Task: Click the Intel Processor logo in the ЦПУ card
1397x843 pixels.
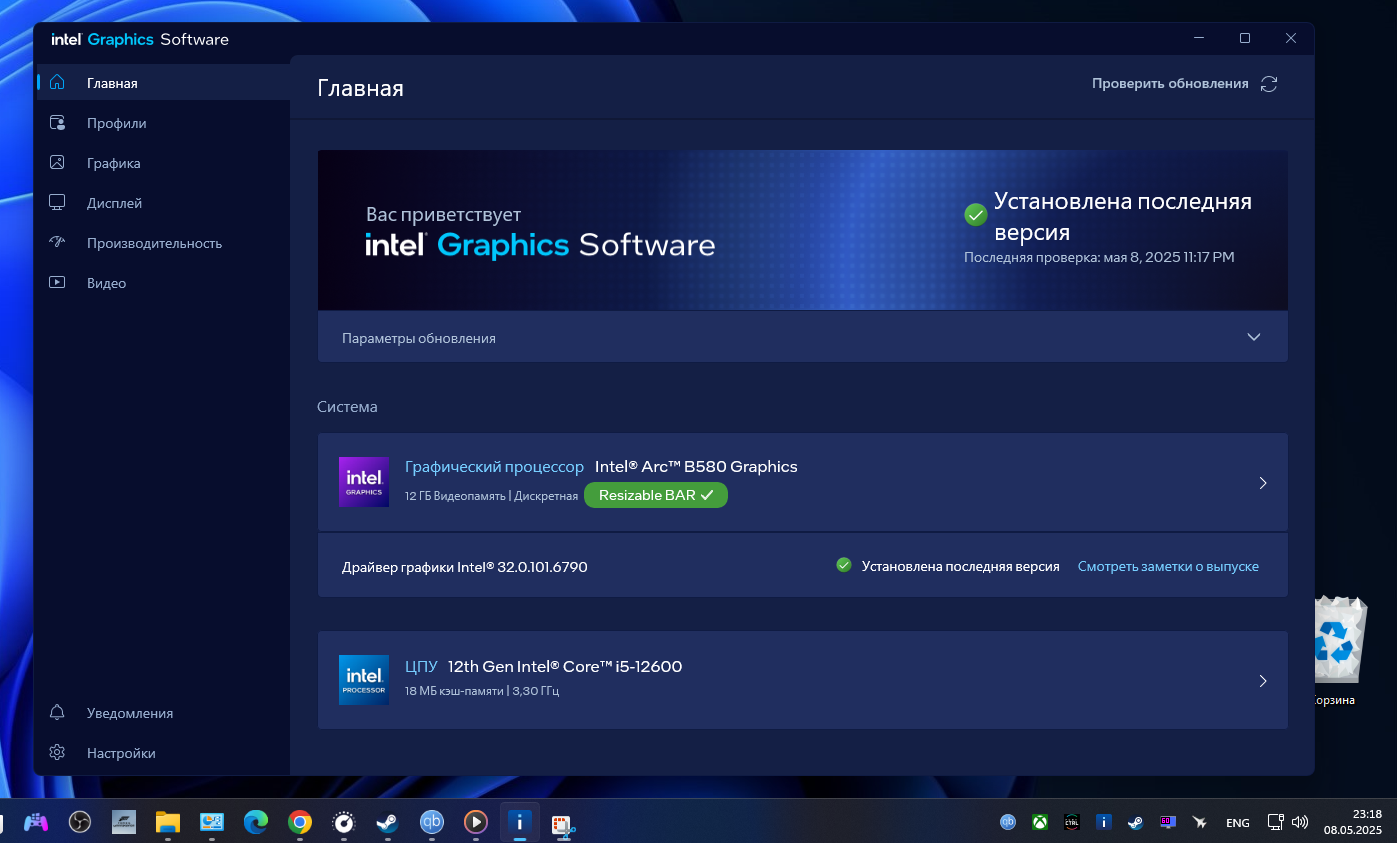Action: pos(364,680)
